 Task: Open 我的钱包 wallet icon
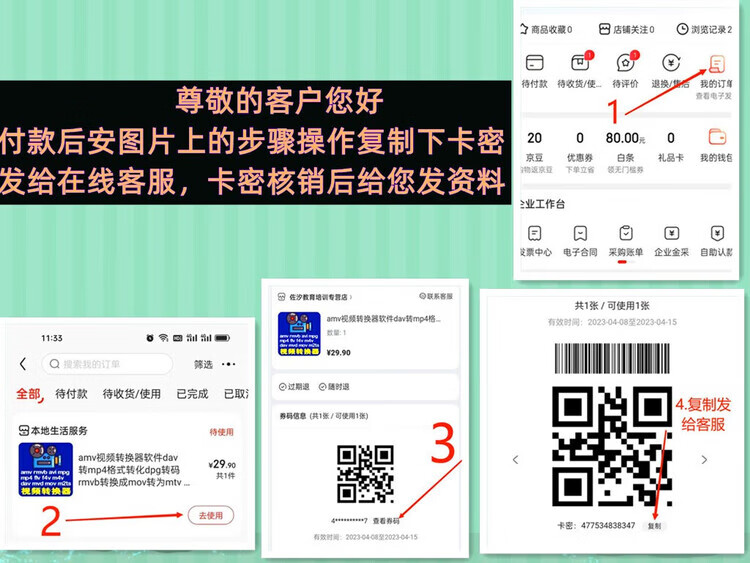coord(717,137)
